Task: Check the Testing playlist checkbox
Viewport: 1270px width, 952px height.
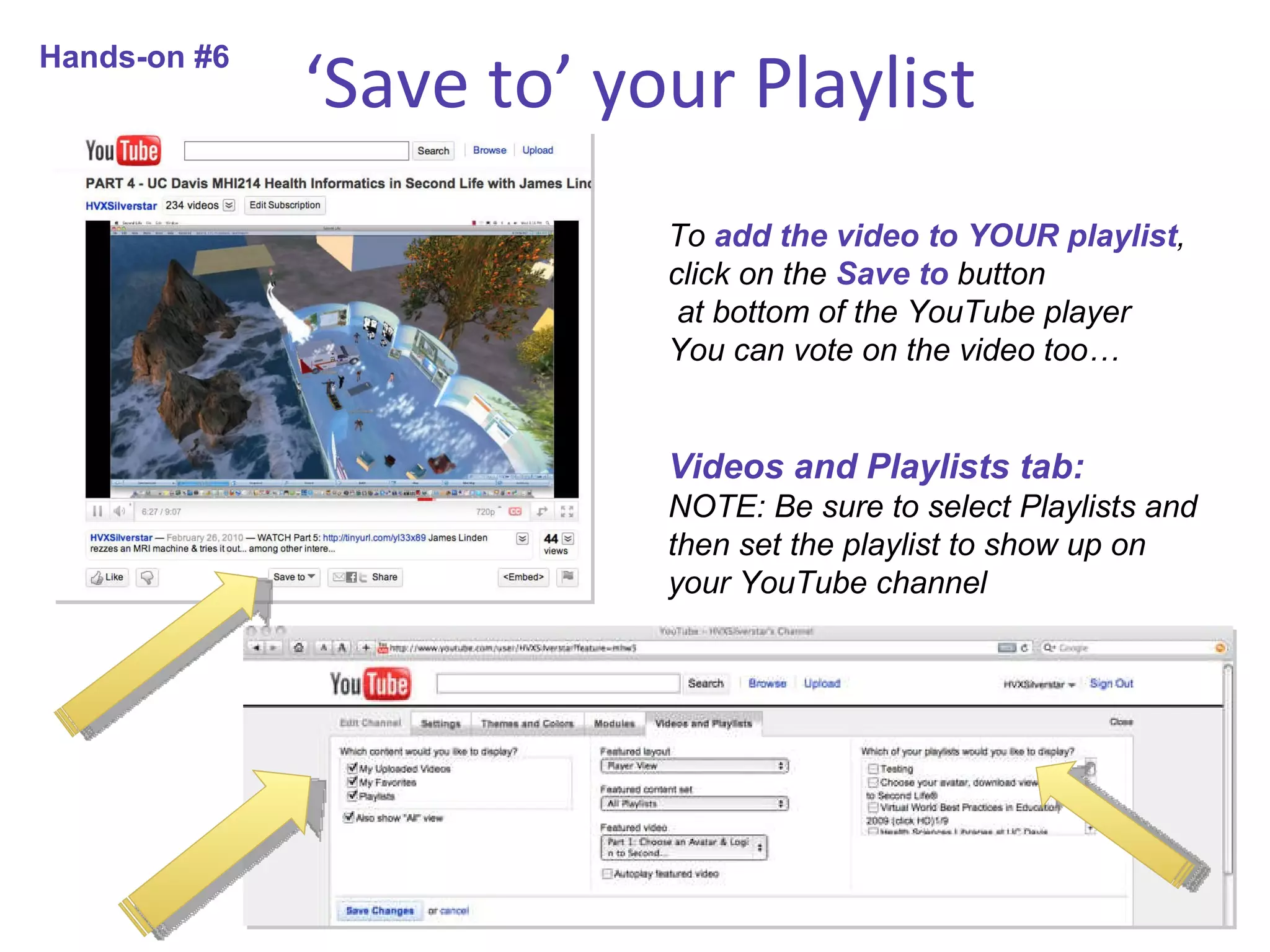Action: point(873,769)
